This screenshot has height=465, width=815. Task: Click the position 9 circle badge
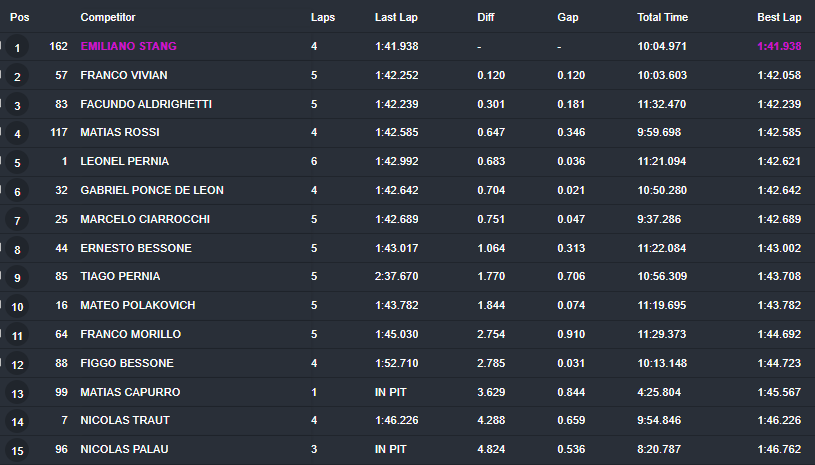point(17,277)
